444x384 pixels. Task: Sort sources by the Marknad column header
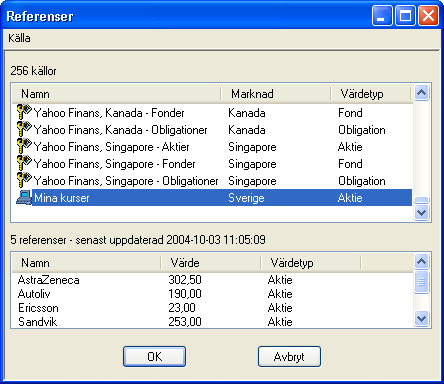[x=276, y=94]
